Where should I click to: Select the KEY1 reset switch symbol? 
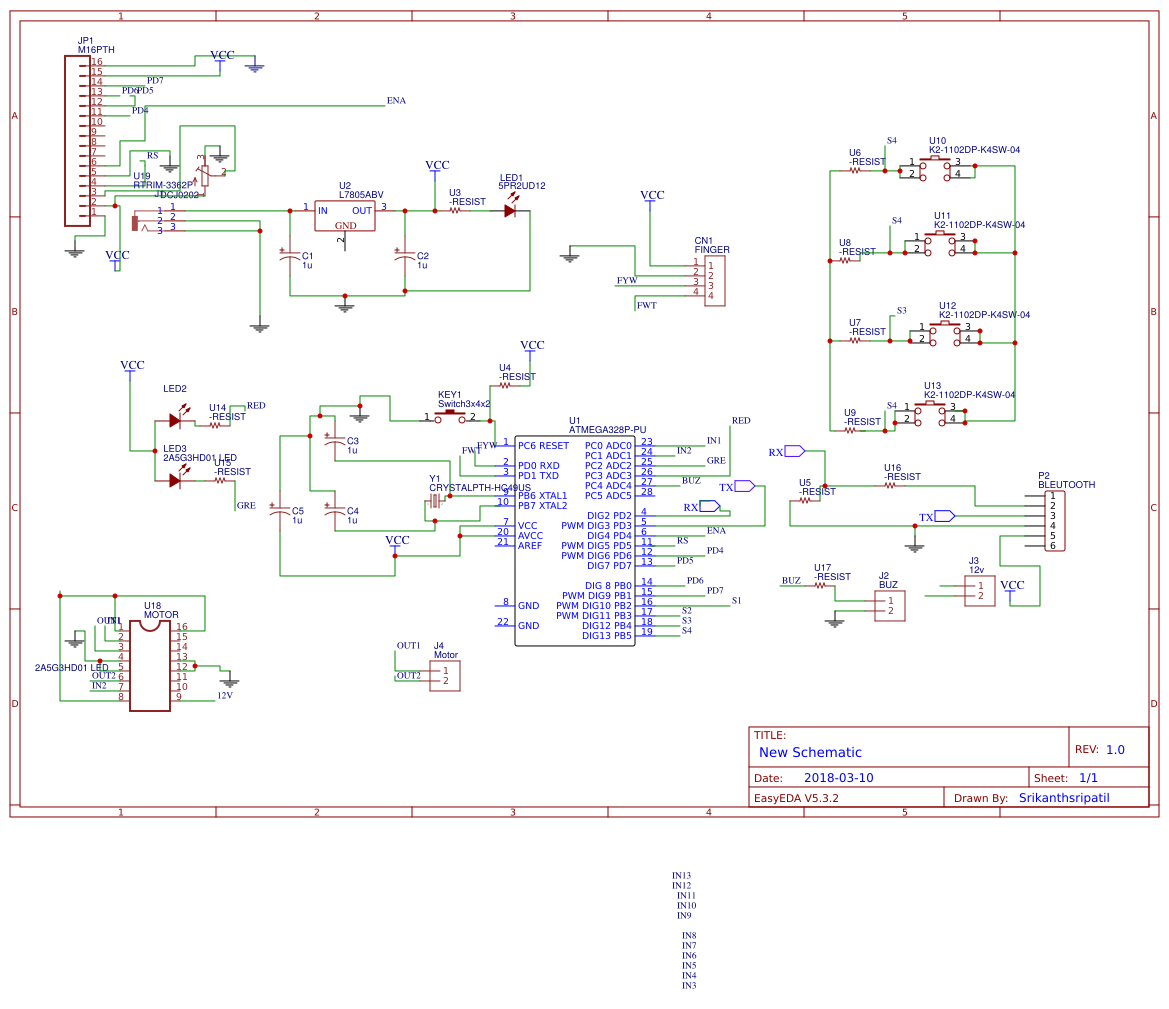pos(449,415)
